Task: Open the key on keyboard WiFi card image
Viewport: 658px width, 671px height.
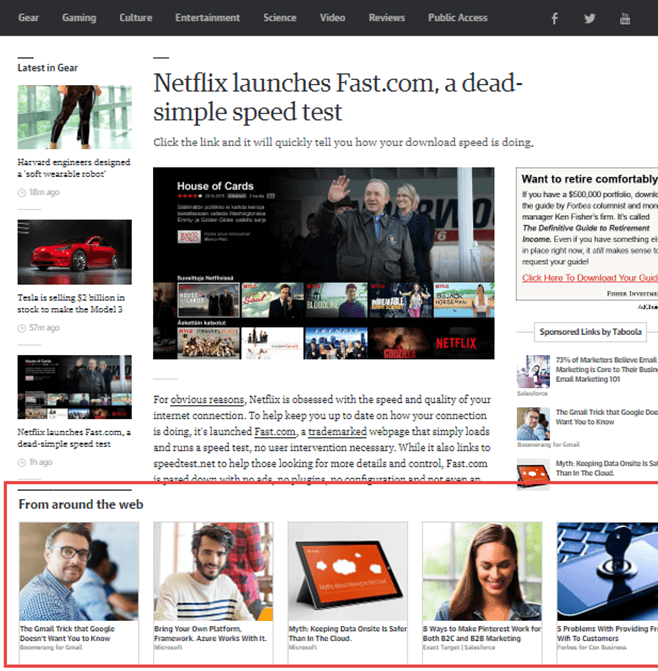Action: (x=608, y=571)
